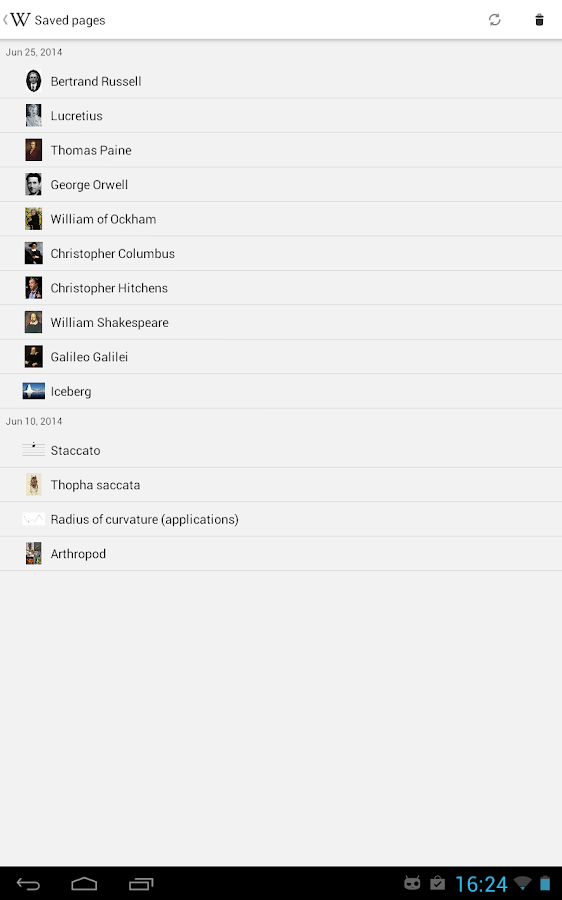Open Radius of curvature (applications) page
The image size is (562, 900).
pos(281,519)
